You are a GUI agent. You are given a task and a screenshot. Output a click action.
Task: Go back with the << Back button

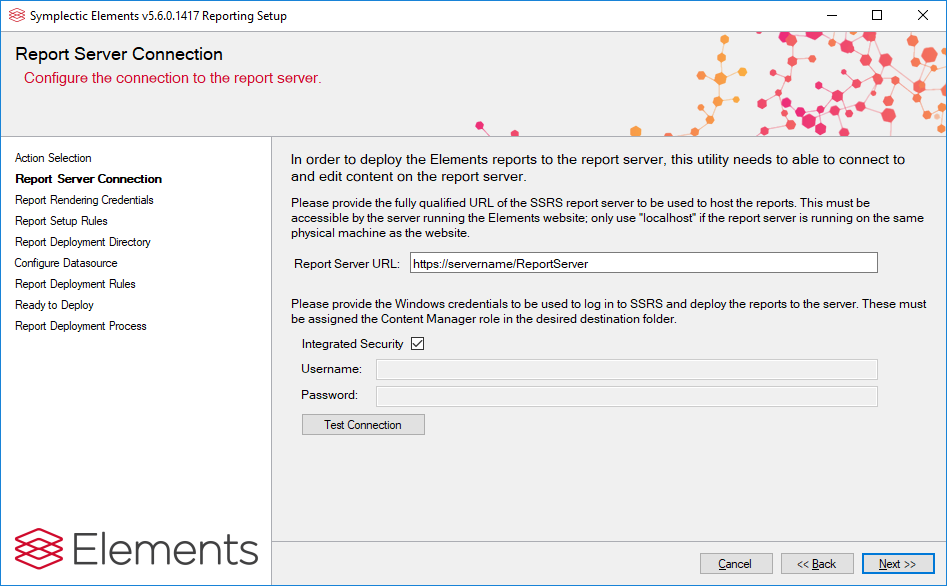pos(817,564)
